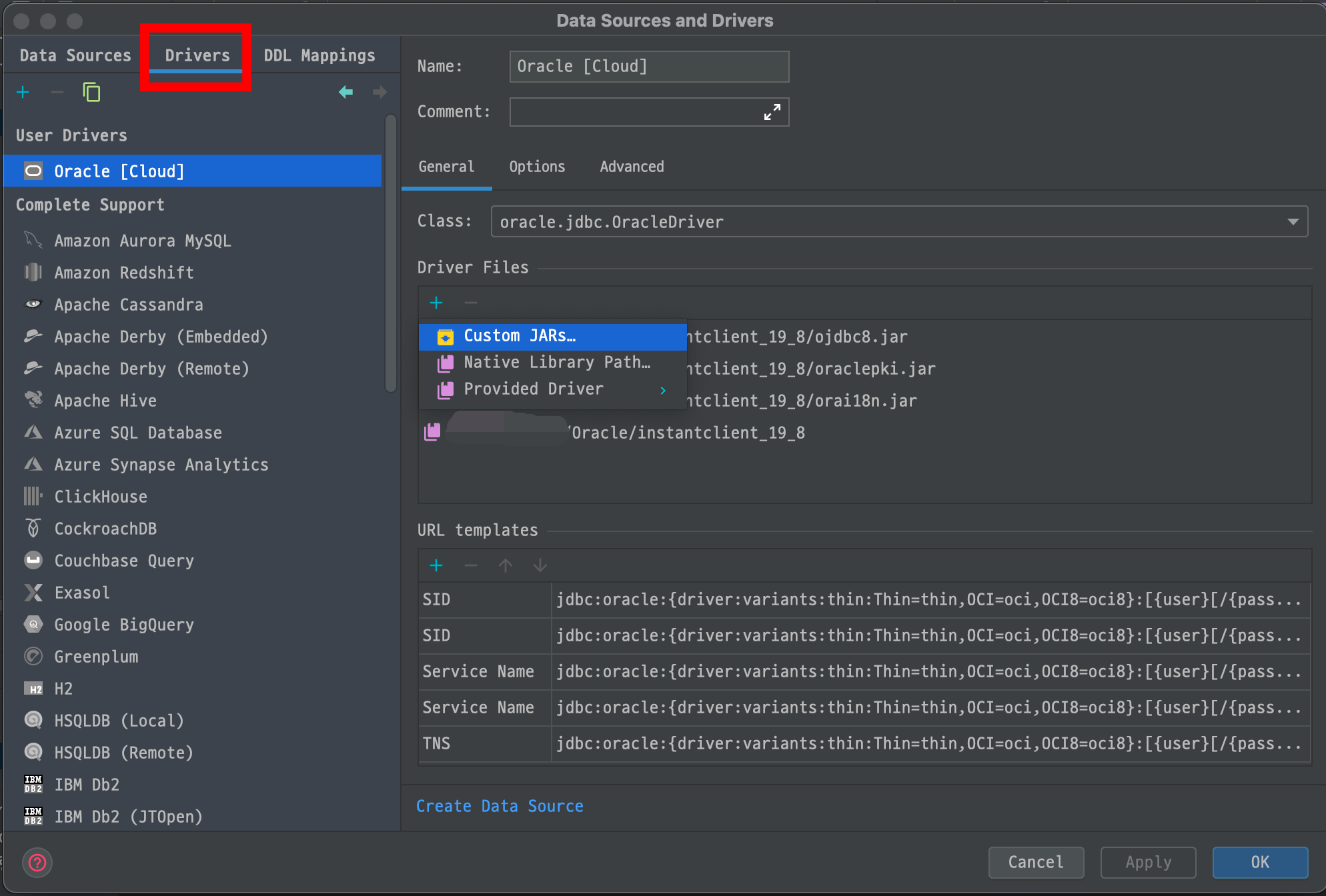The width and height of the screenshot is (1326, 896).
Task: Click the Comment input field
Action: (x=649, y=112)
